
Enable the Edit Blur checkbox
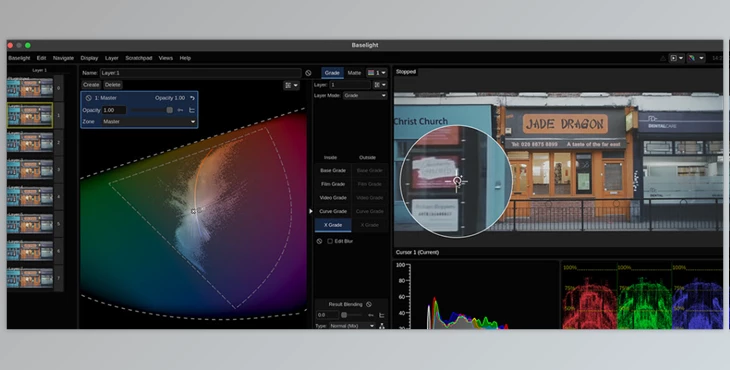click(x=330, y=241)
